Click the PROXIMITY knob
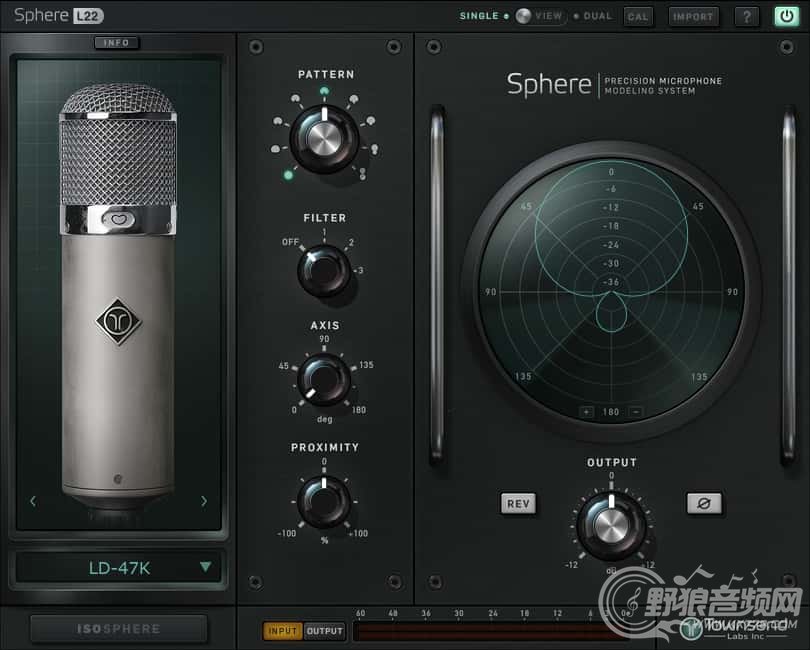This screenshot has width=810, height=650. tap(324, 501)
